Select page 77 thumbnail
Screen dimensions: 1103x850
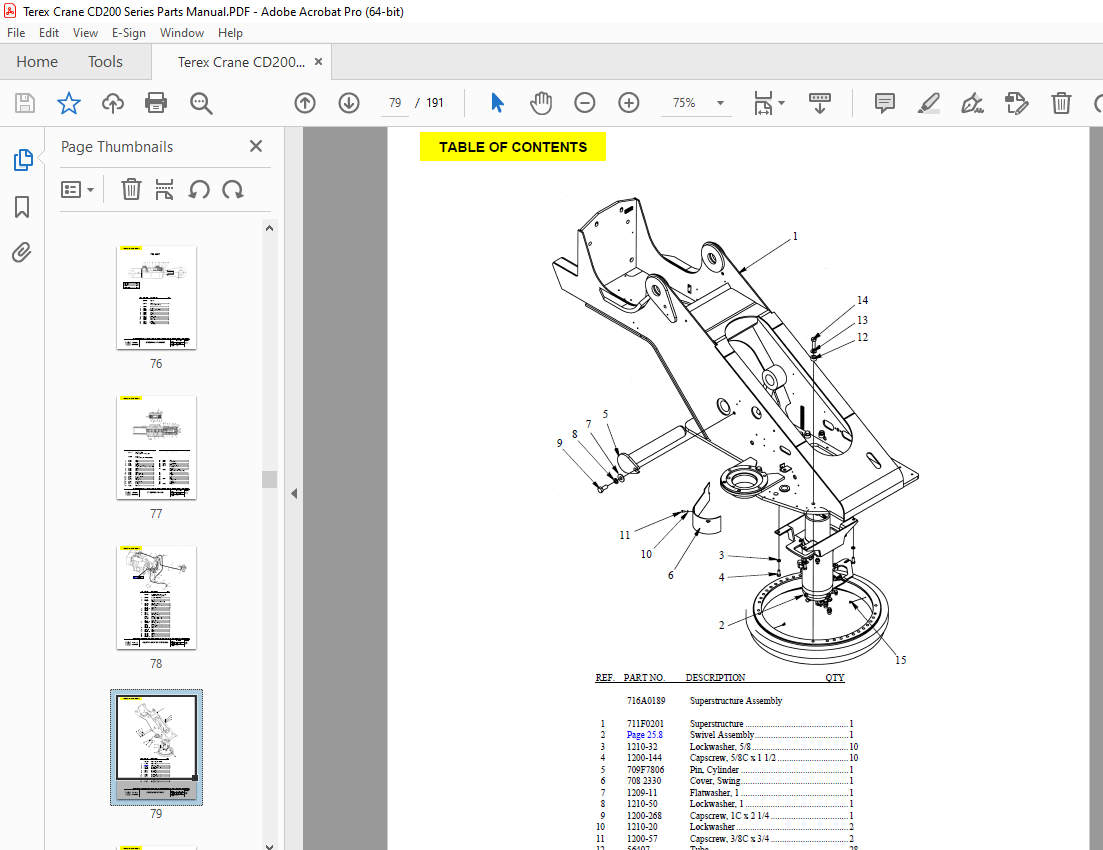156,448
